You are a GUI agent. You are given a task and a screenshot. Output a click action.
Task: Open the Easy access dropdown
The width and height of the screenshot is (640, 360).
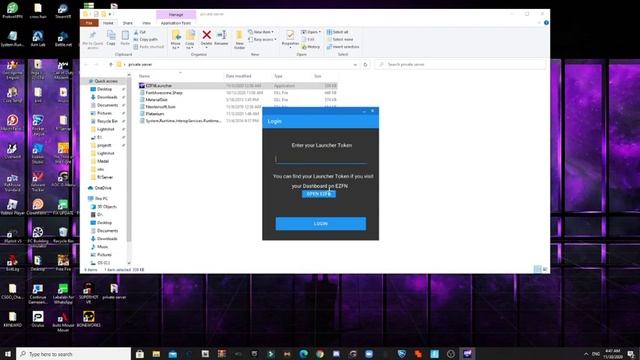tap(262, 39)
